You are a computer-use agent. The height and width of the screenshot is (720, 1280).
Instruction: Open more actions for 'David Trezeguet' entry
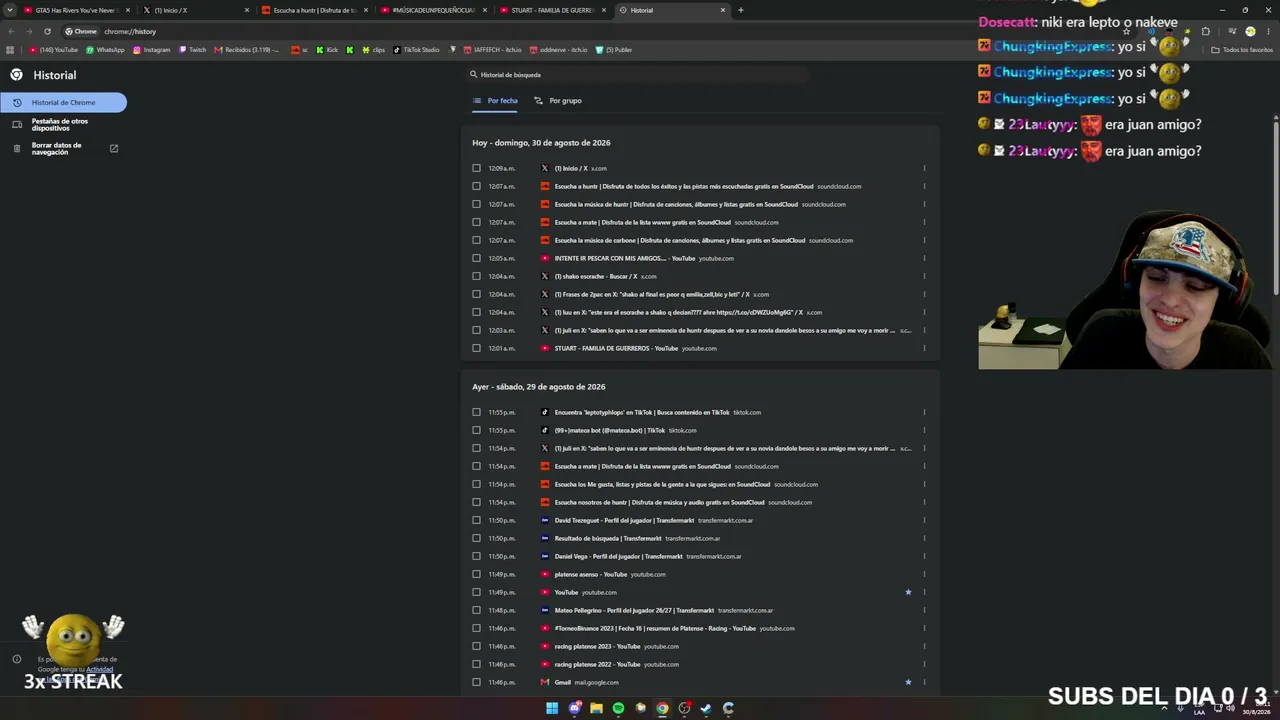[924, 520]
